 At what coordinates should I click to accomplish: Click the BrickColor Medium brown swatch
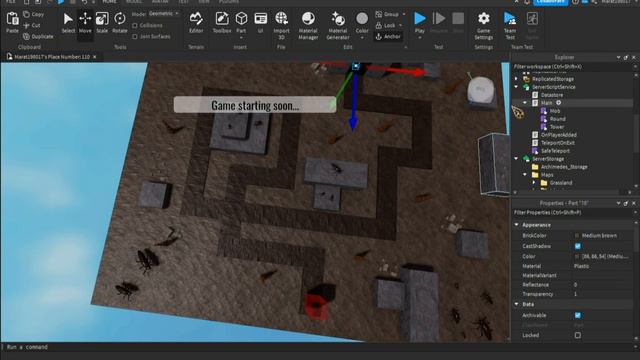577,236
